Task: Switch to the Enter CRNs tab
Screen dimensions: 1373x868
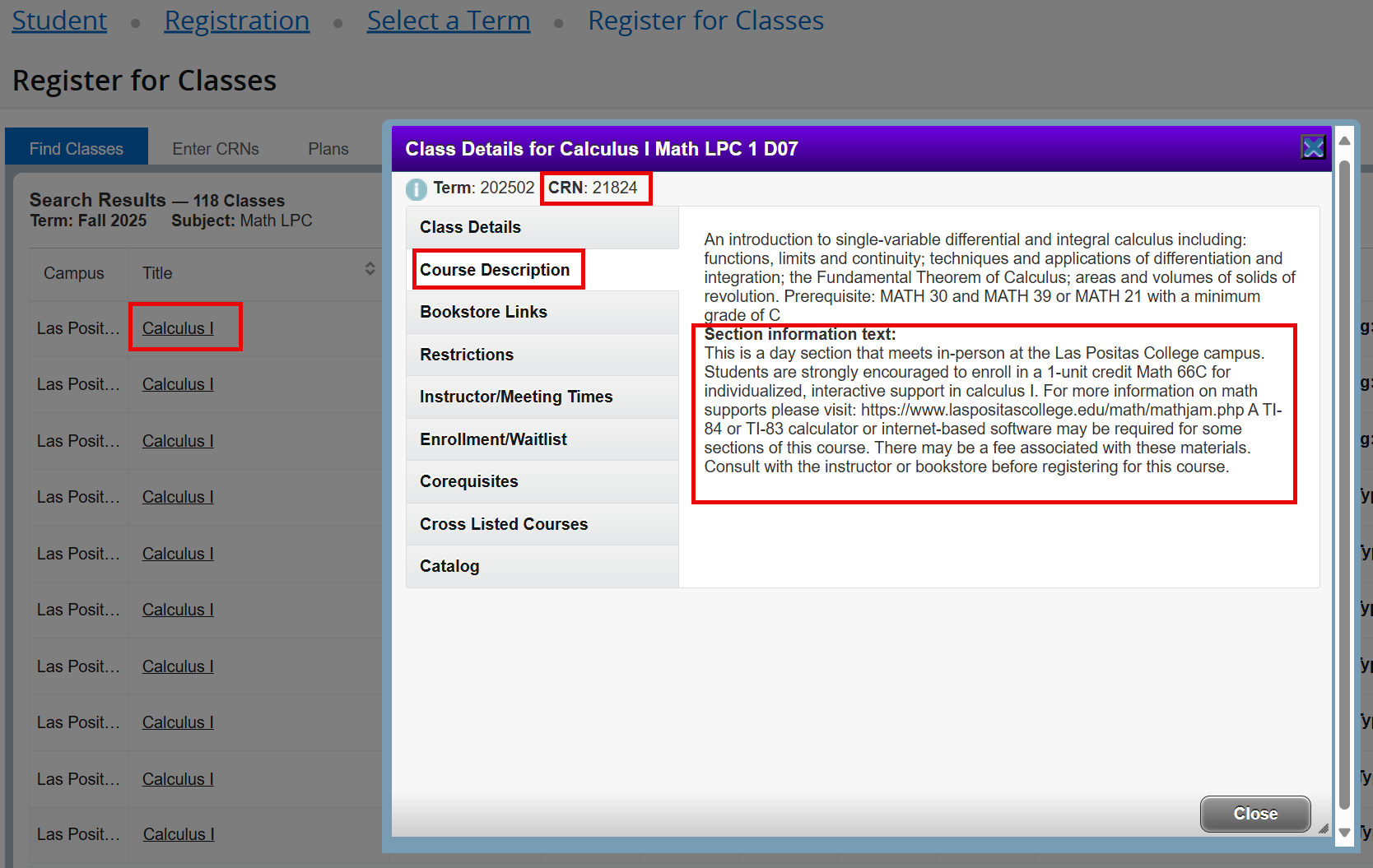Action: click(x=216, y=148)
